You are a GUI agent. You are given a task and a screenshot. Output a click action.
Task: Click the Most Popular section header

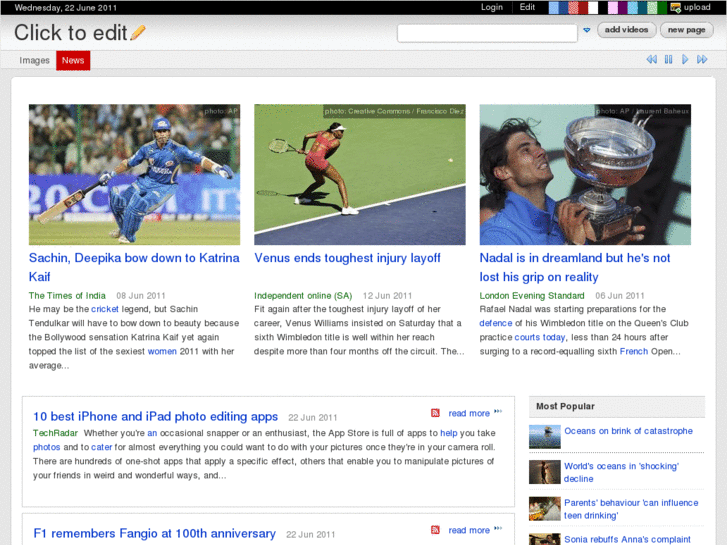pos(617,406)
